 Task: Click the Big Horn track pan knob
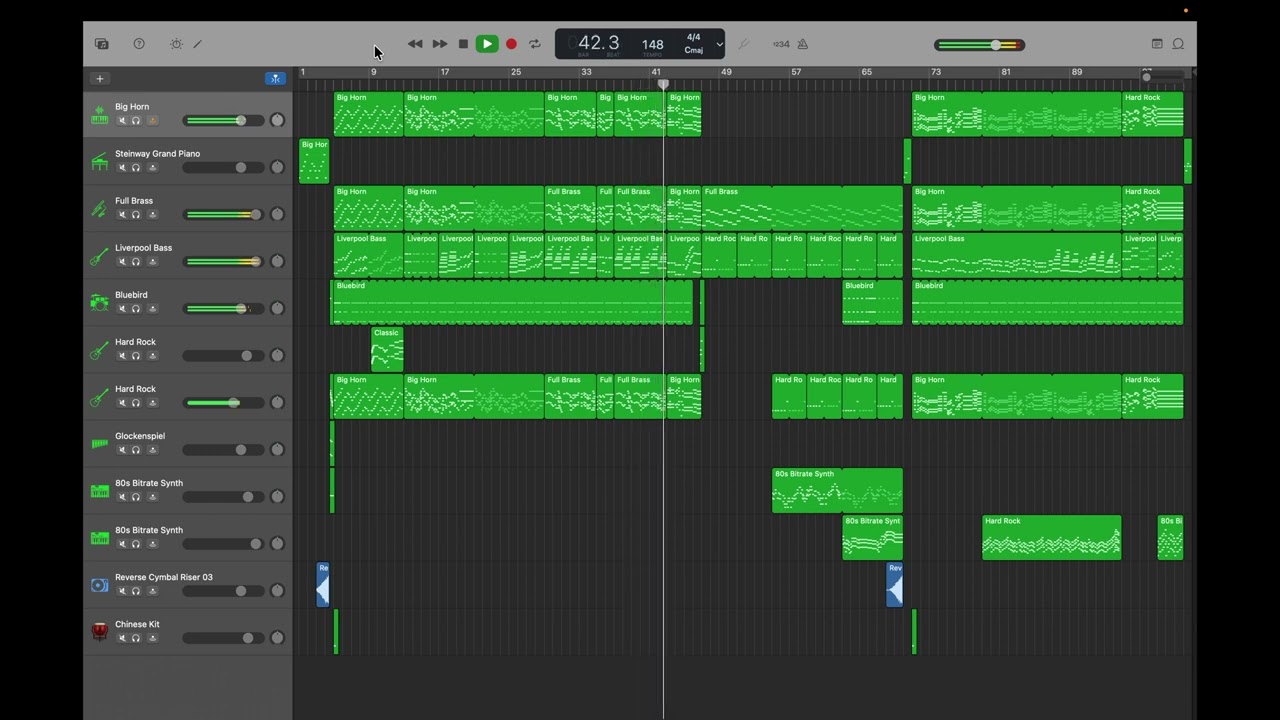[x=277, y=120]
